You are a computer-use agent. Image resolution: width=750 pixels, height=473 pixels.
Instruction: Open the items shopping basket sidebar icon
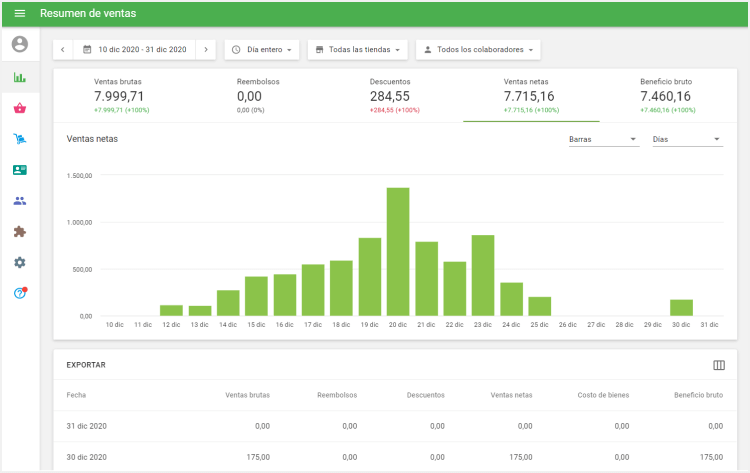tap(20, 108)
